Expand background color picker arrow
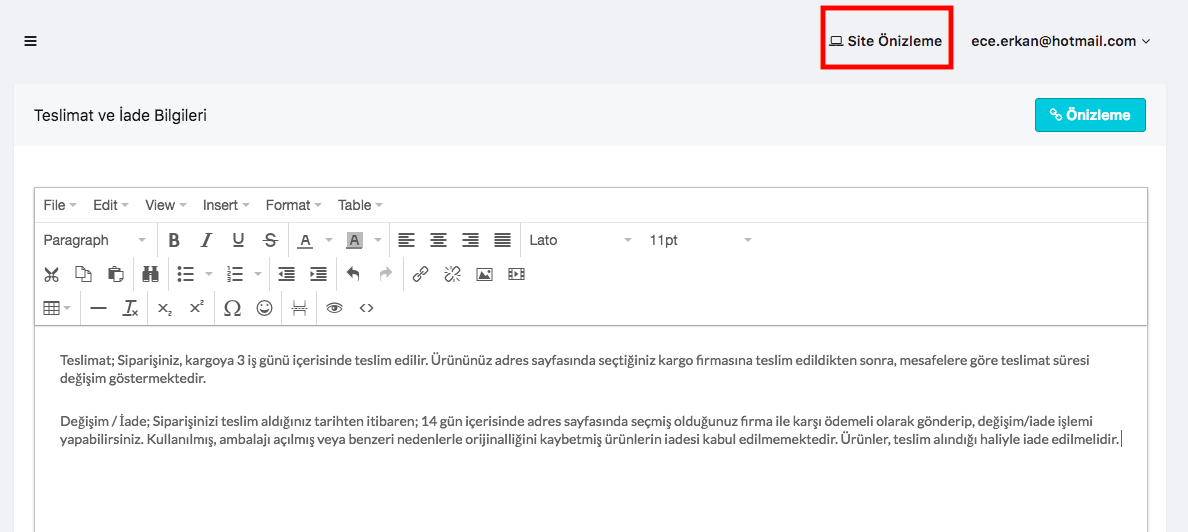 click(x=377, y=240)
